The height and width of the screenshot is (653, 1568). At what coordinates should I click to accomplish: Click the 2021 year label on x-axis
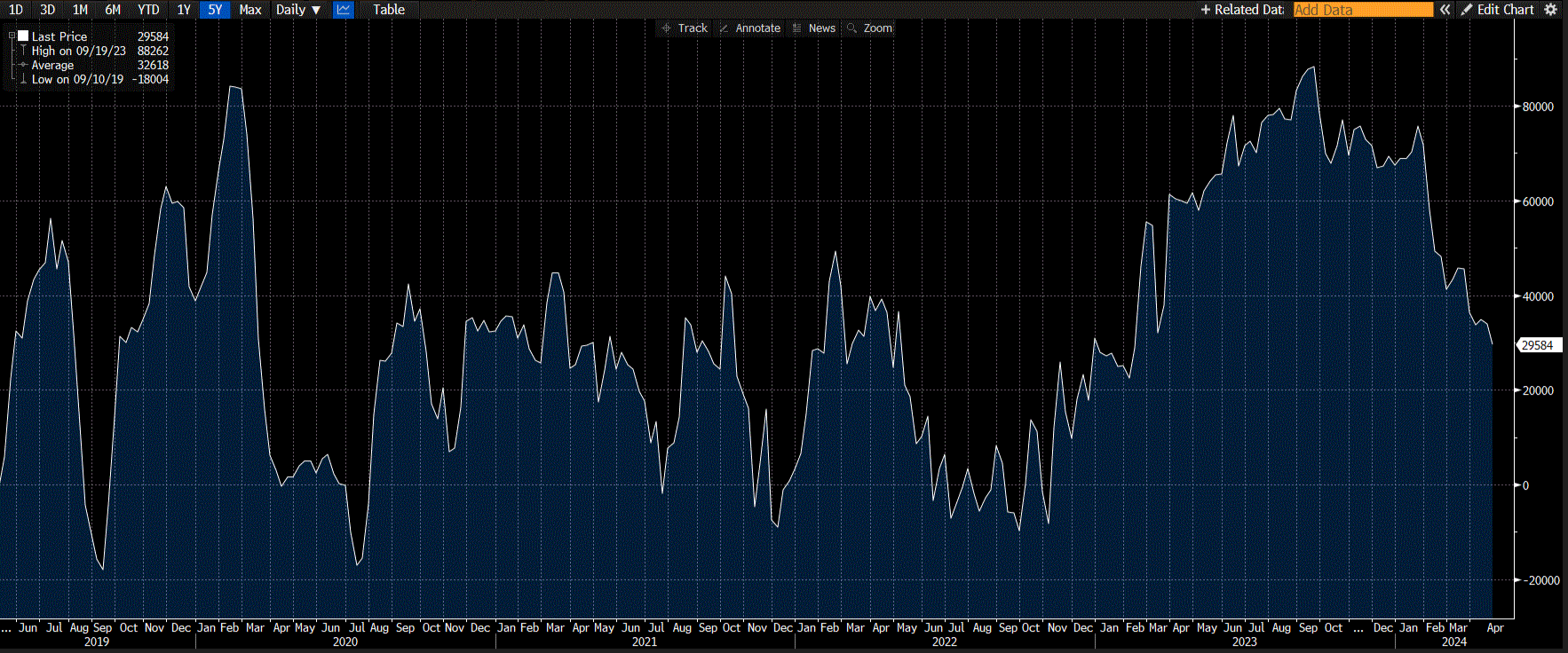click(645, 641)
